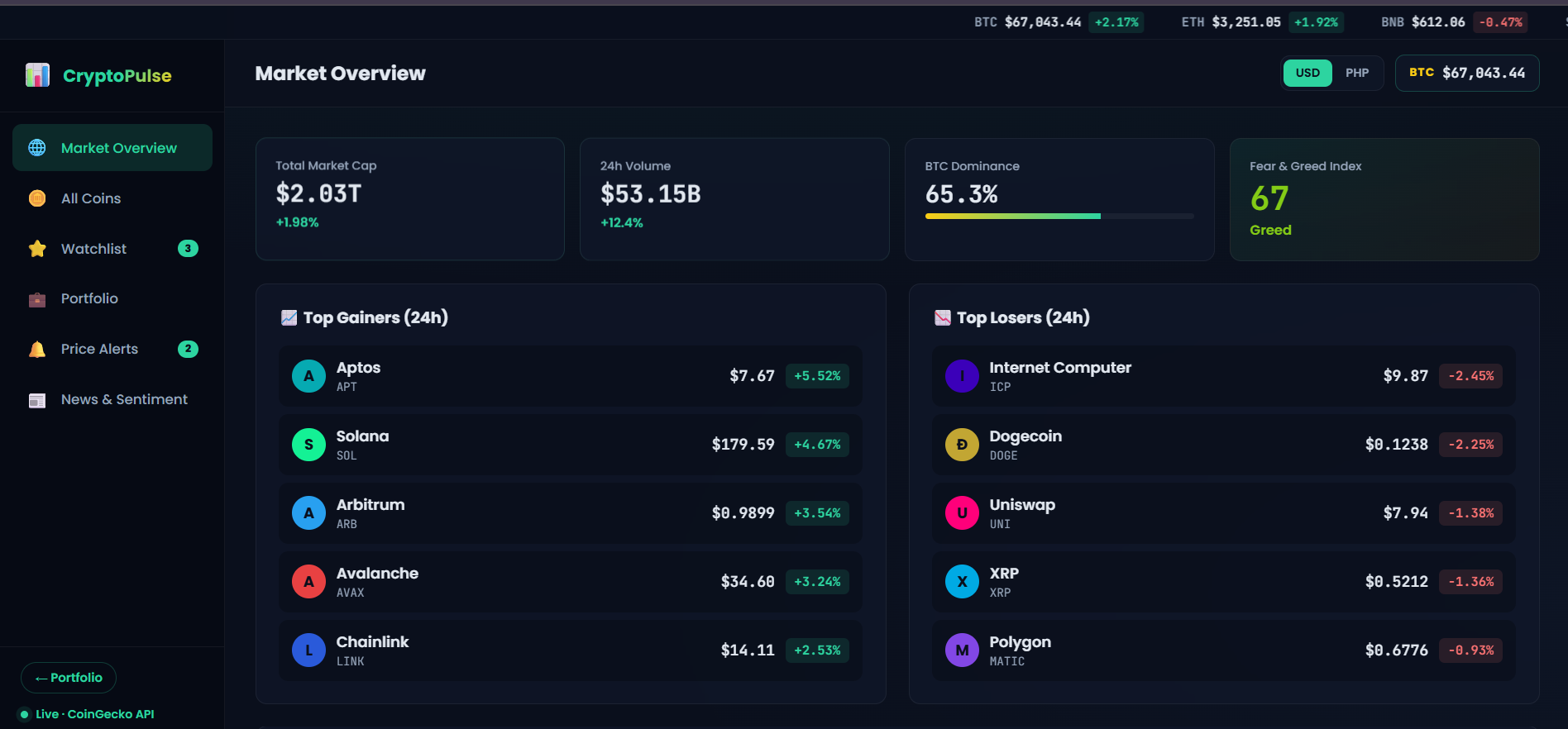Click the CryptoPulse brand name
The width and height of the screenshot is (1568, 729).
(117, 76)
